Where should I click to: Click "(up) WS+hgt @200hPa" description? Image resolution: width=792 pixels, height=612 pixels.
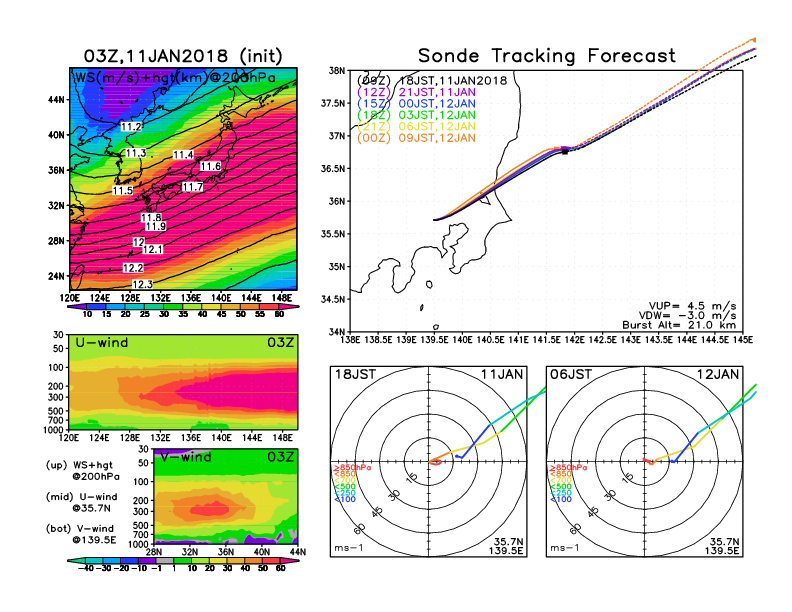click(83, 471)
